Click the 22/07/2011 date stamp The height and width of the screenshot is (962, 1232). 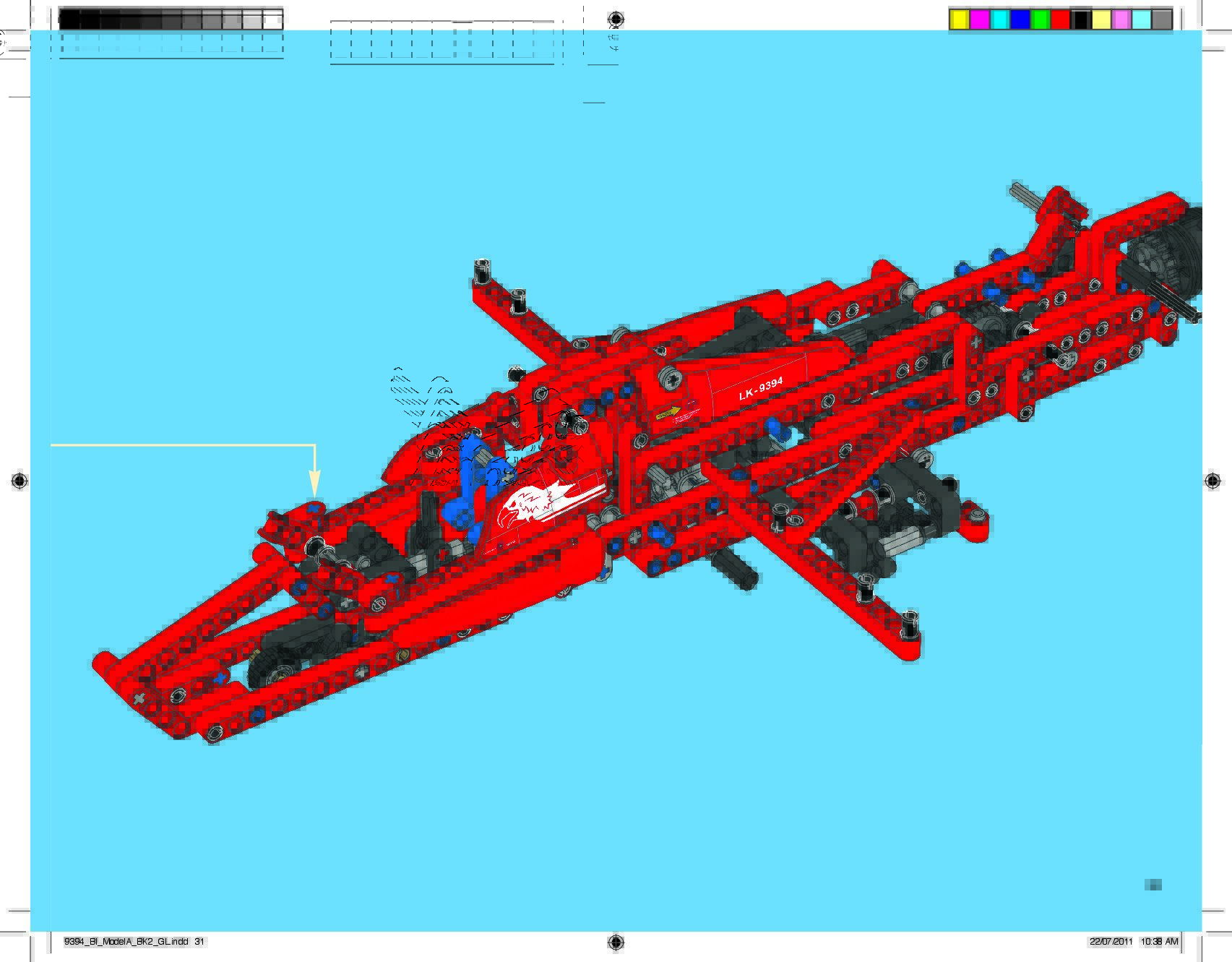[x=1111, y=942]
